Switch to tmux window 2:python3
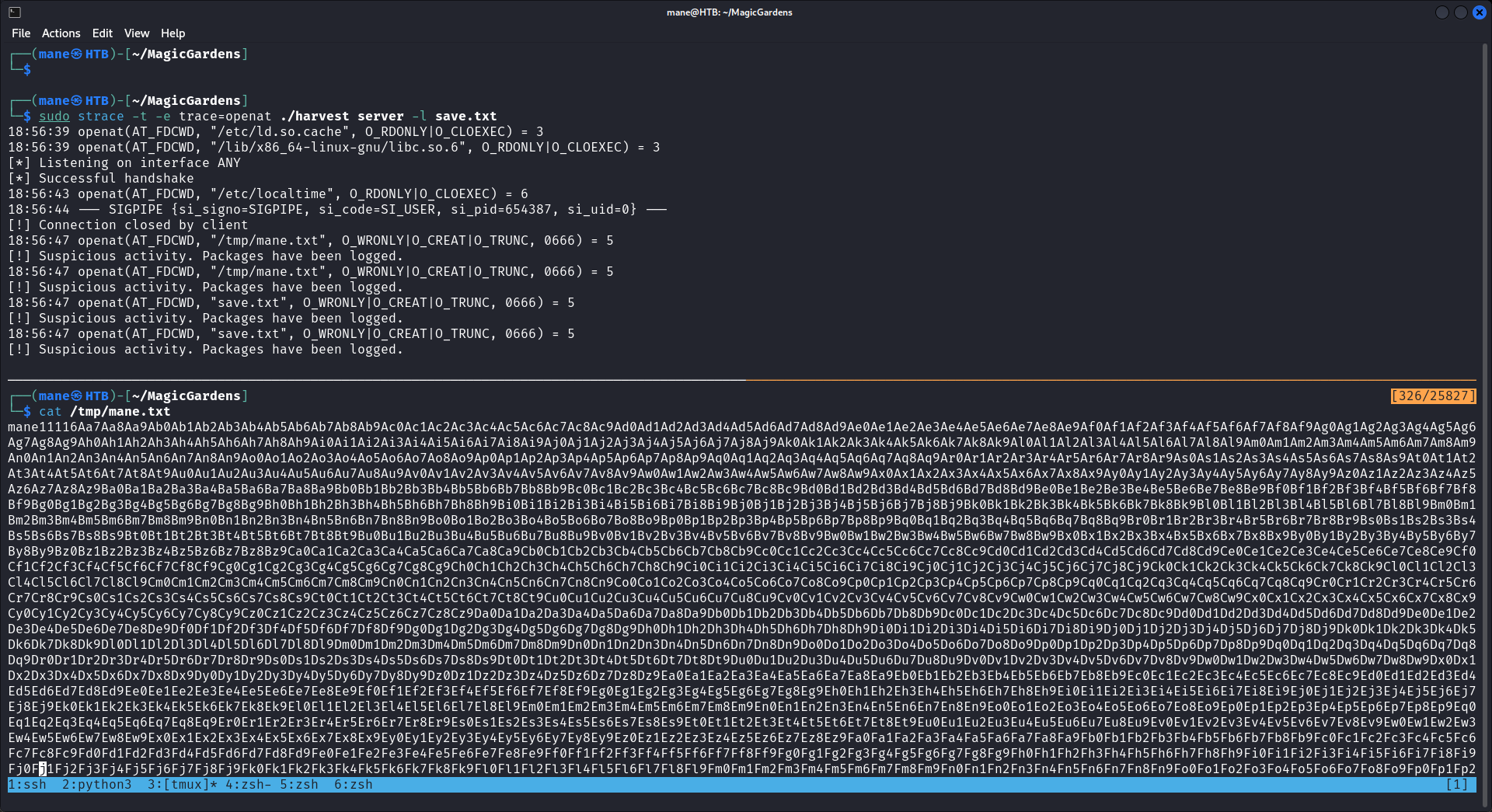Viewport: 1492px width, 812px height. coord(97,785)
